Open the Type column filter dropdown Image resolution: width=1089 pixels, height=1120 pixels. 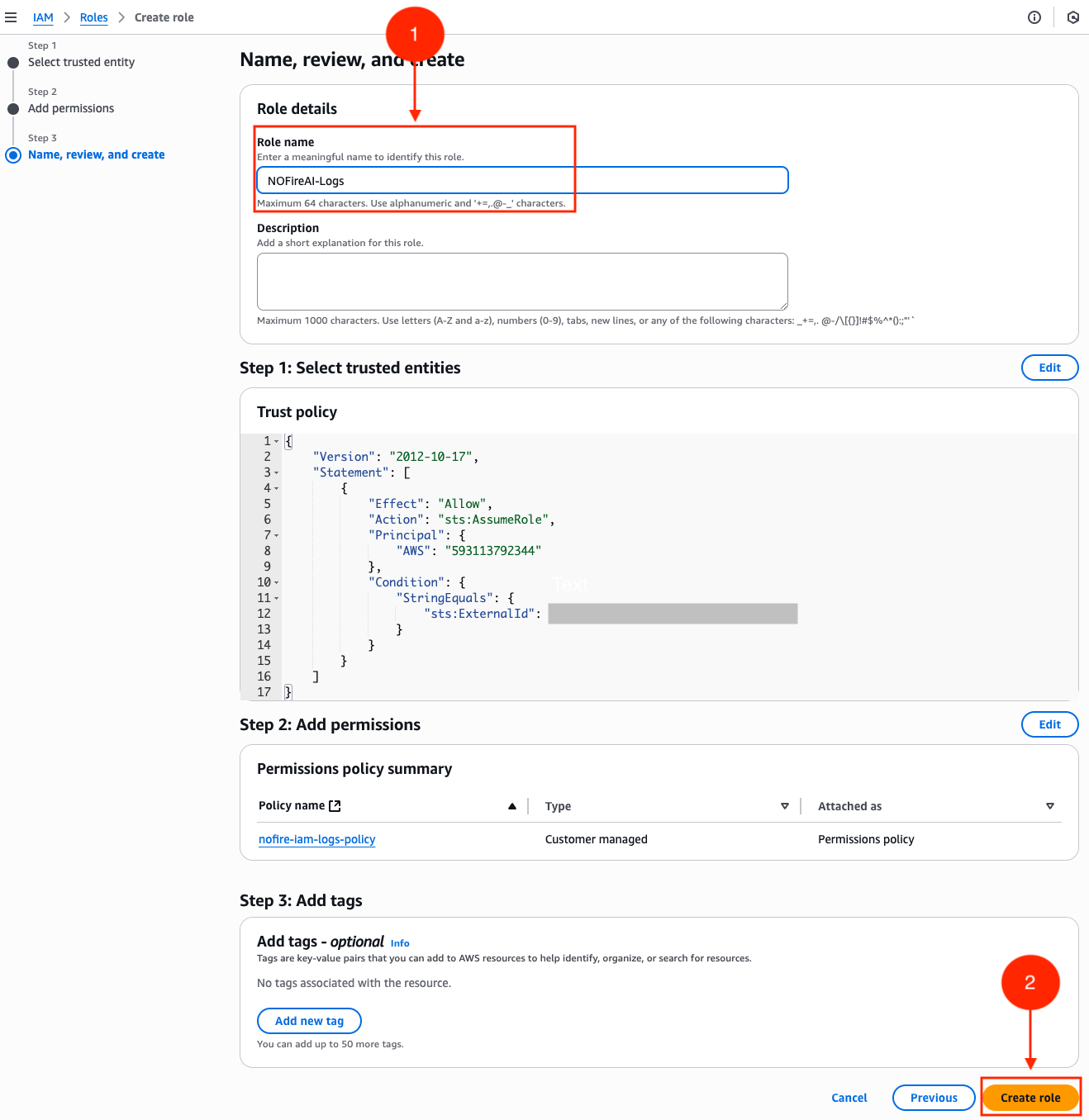point(785,806)
